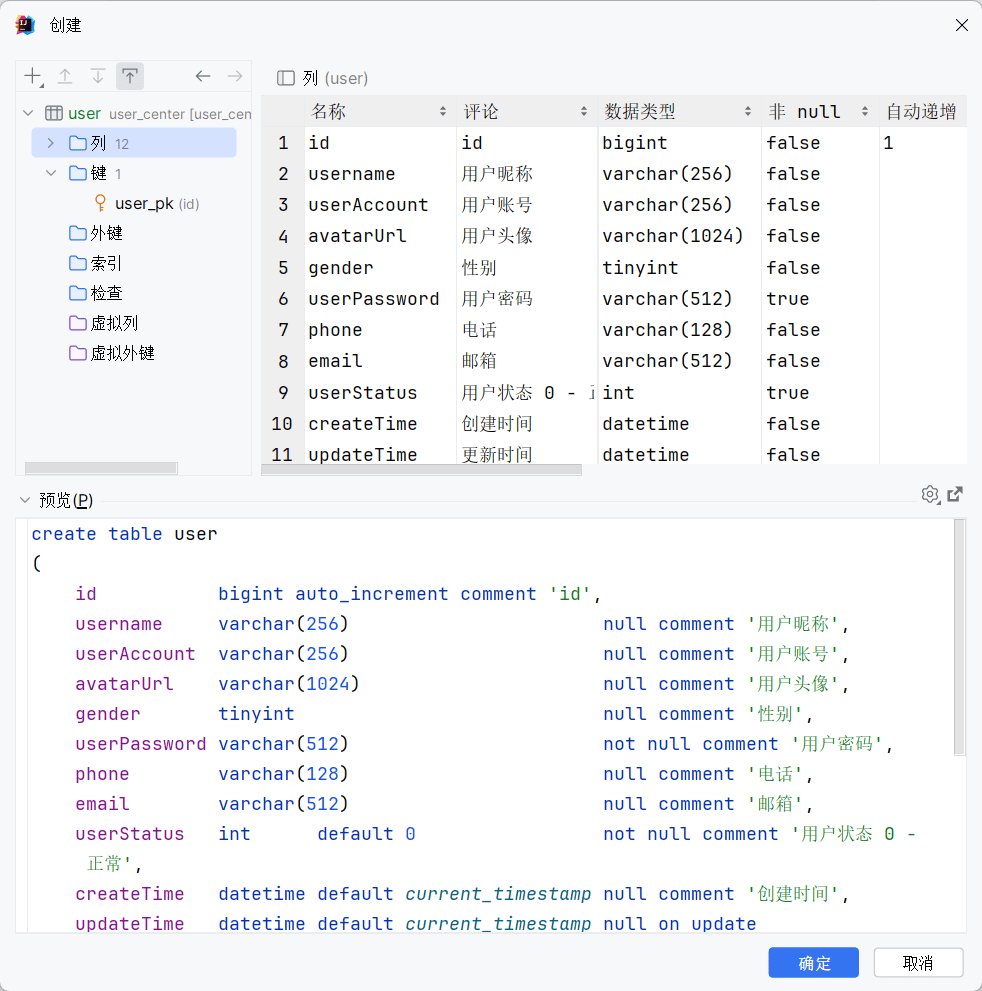Image resolution: width=982 pixels, height=991 pixels.
Task: Select the 索引 folder in tree
Action: (95, 263)
